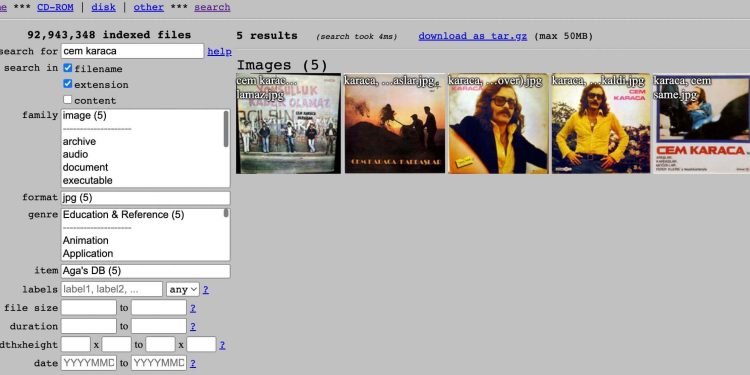The height and width of the screenshot is (375, 750).
Task: Focus the labels input field
Action: [112, 289]
